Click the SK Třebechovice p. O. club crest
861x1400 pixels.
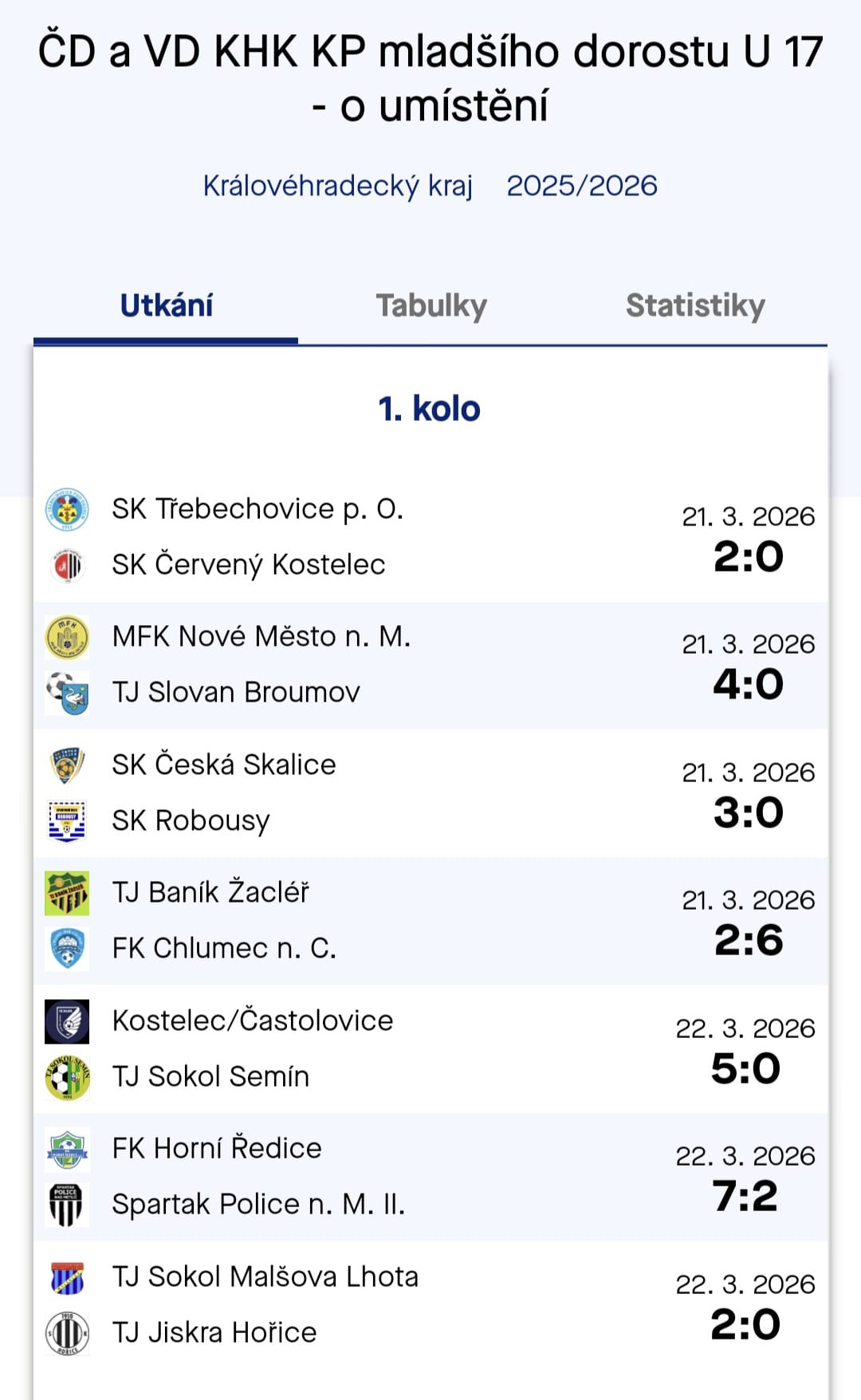click(x=67, y=509)
